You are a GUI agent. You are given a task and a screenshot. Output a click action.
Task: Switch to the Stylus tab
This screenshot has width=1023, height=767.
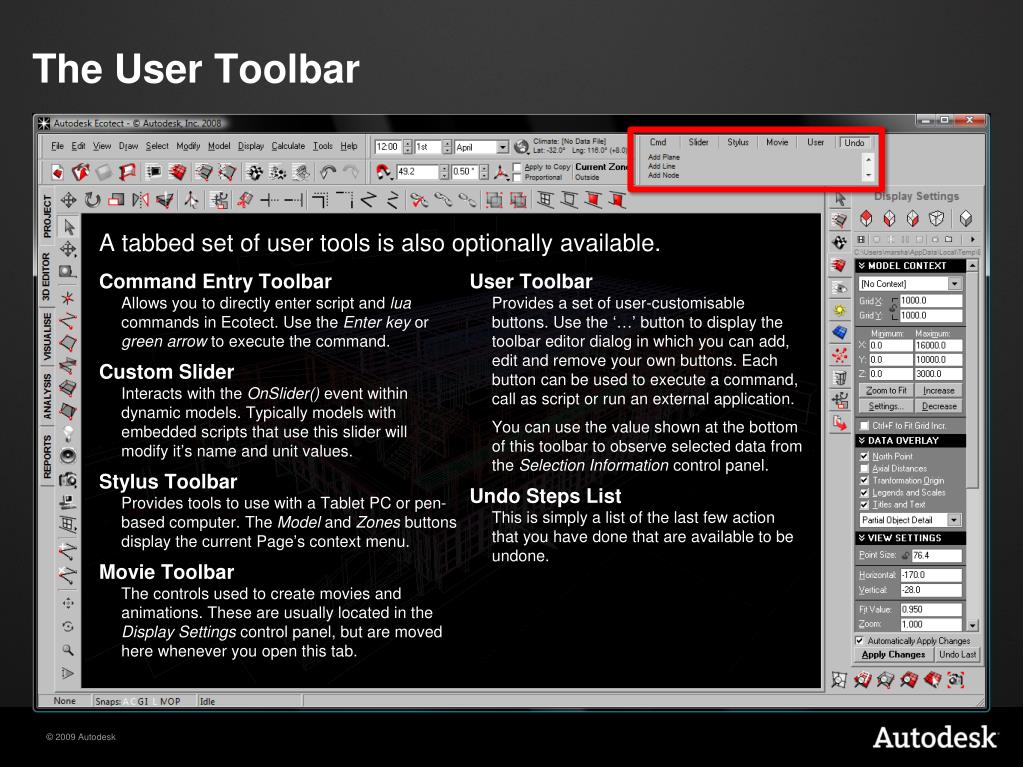738,142
